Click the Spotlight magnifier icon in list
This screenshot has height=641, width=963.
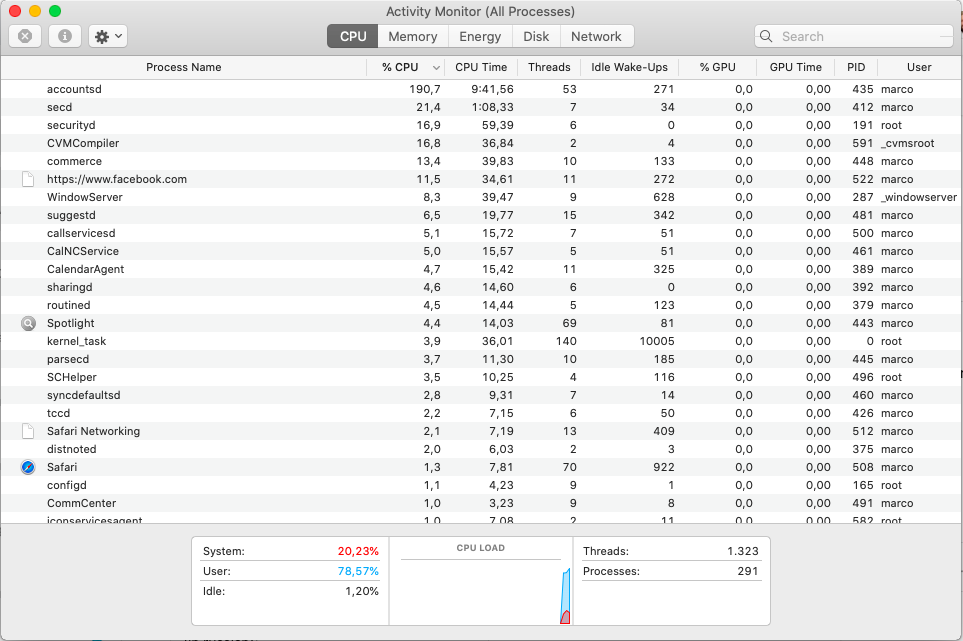click(28, 324)
